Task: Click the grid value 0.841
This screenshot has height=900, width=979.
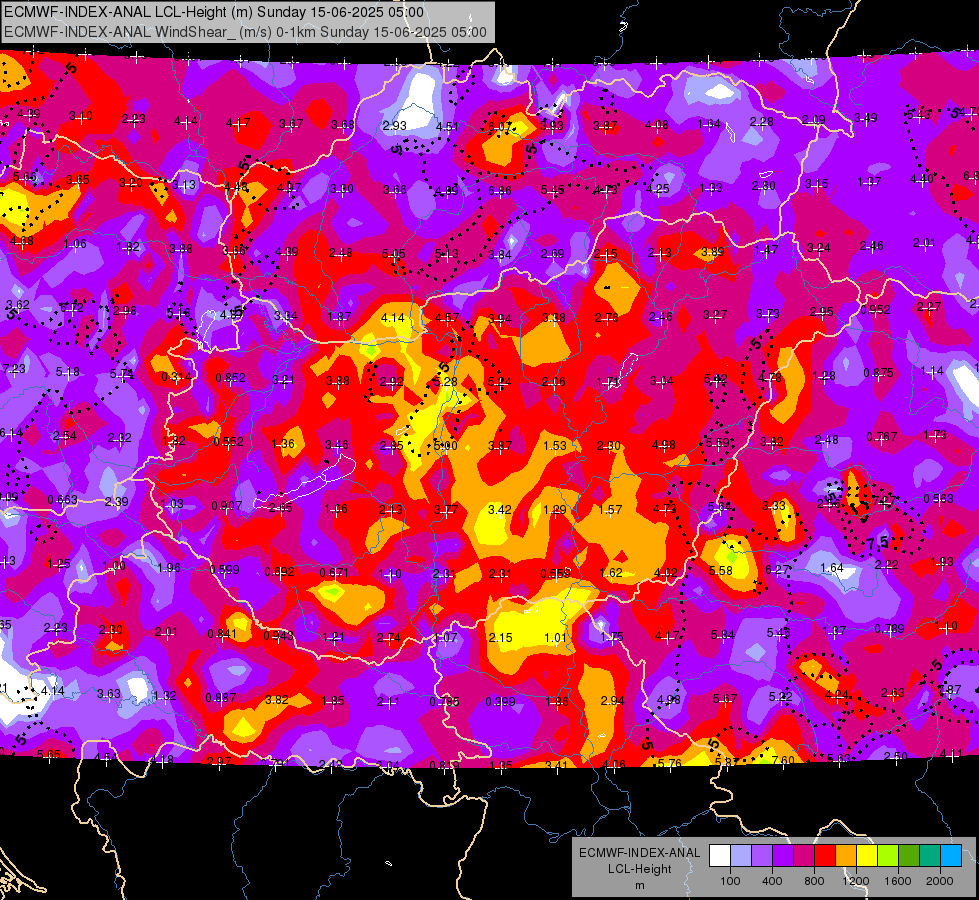Action: (222, 634)
